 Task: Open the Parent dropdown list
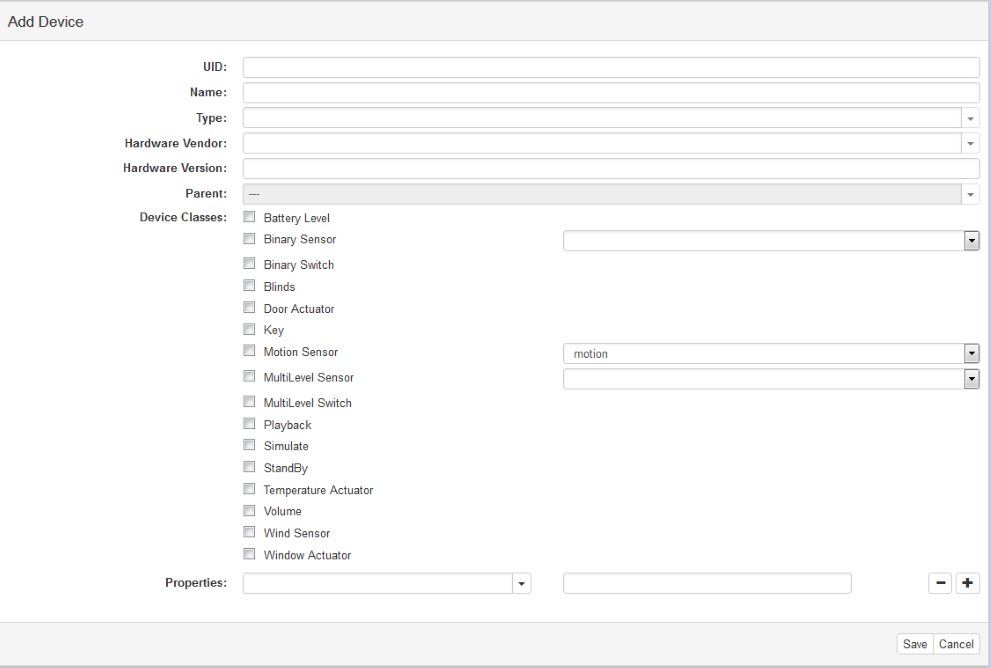coord(970,195)
